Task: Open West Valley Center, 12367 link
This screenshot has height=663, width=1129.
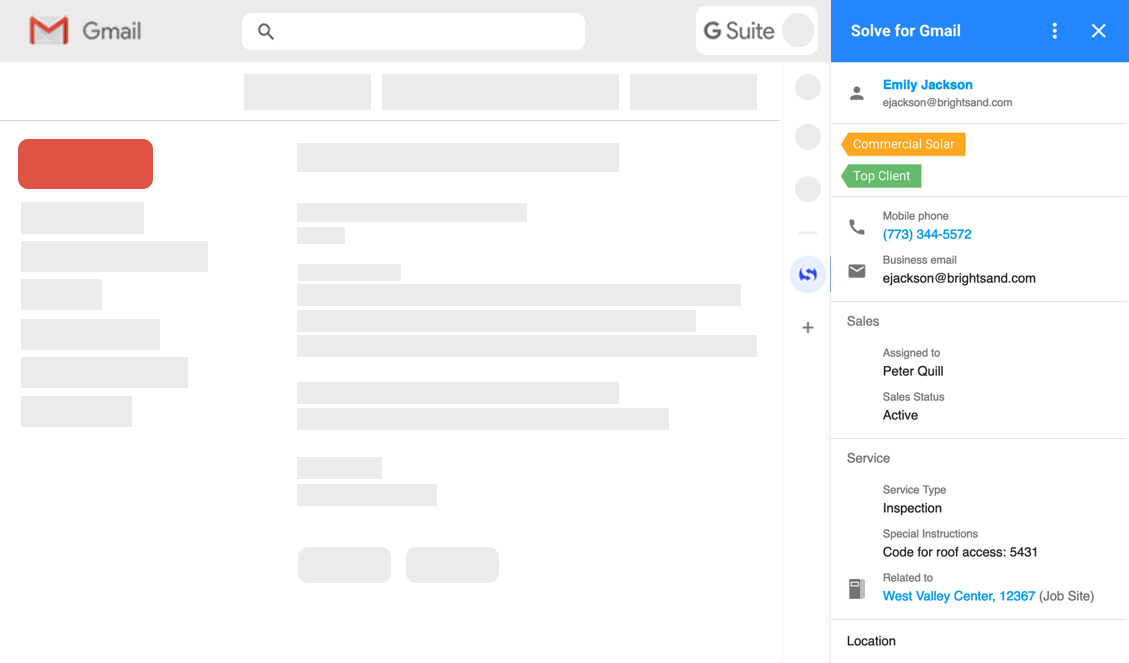Action: pyautogui.click(x=958, y=596)
